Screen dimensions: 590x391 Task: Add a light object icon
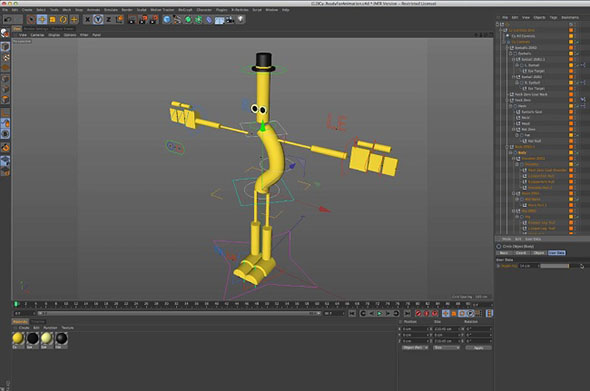click(240, 20)
